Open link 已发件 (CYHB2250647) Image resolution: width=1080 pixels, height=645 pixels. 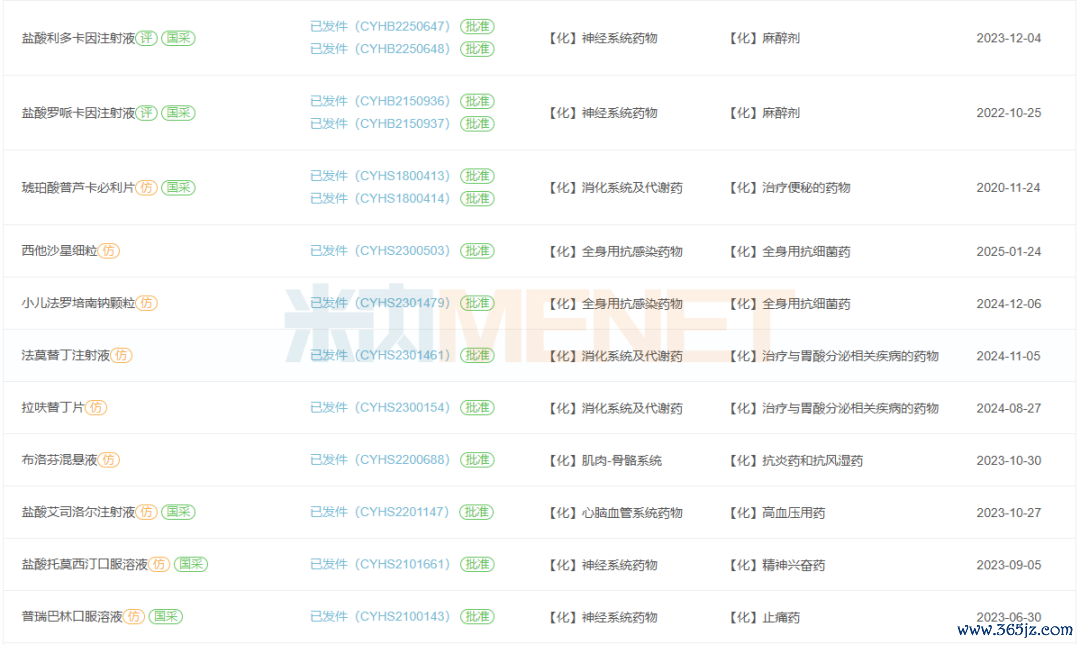[380, 26]
